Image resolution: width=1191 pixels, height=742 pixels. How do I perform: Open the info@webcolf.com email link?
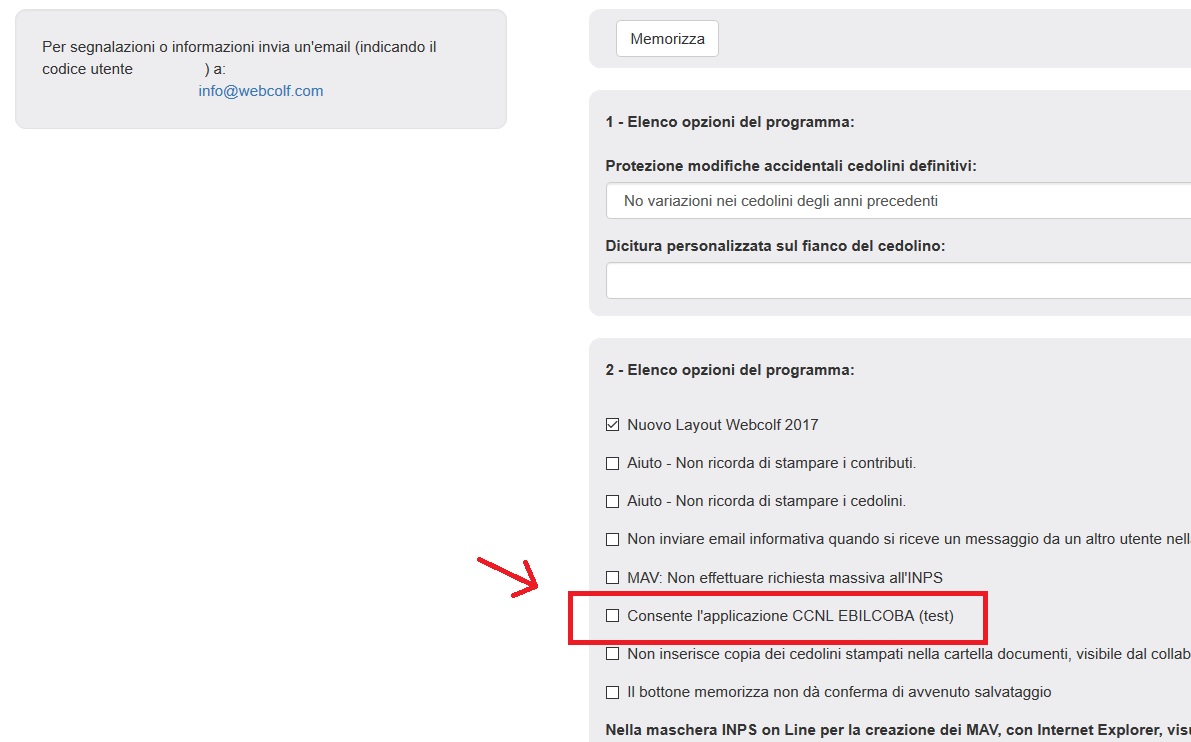point(261,91)
